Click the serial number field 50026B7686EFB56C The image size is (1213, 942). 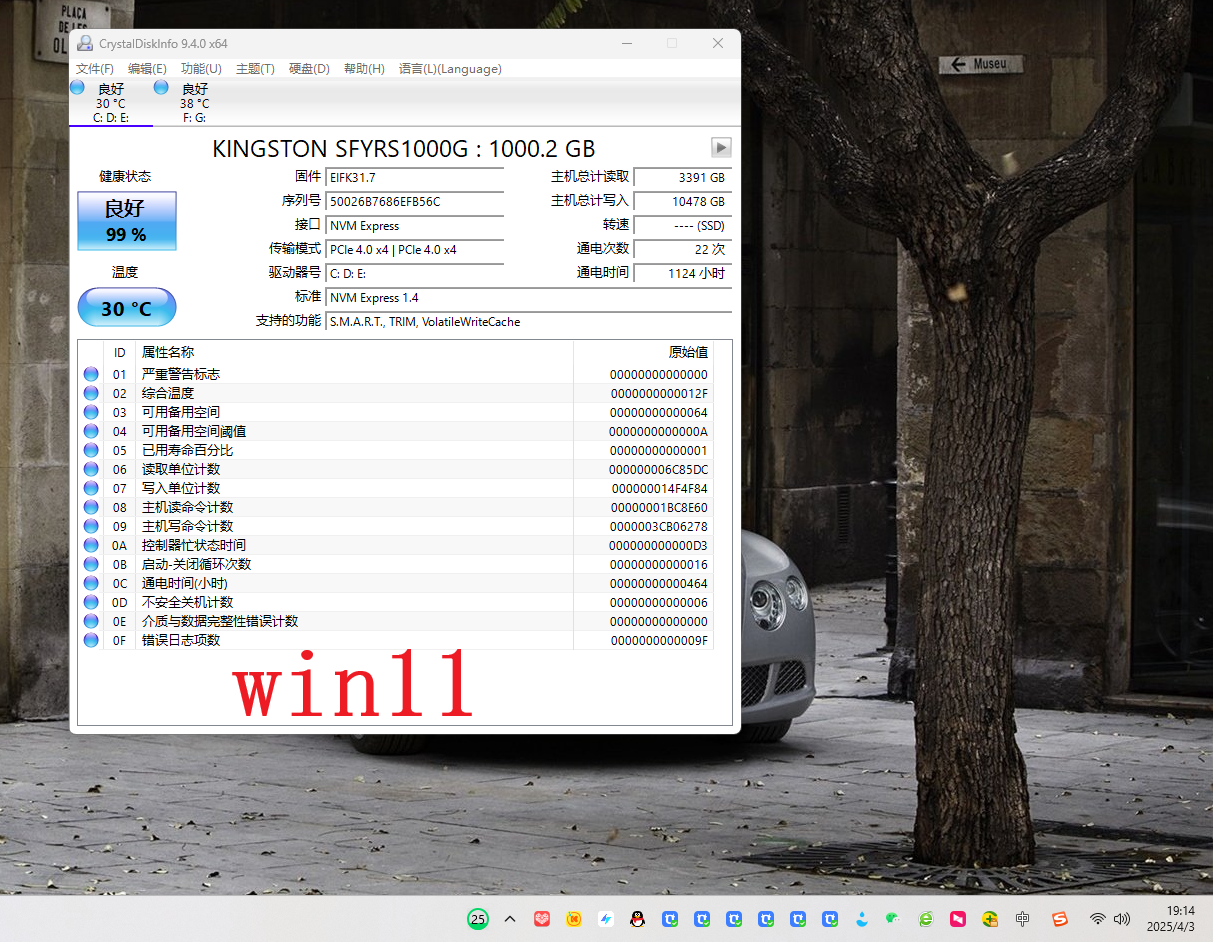415,202
